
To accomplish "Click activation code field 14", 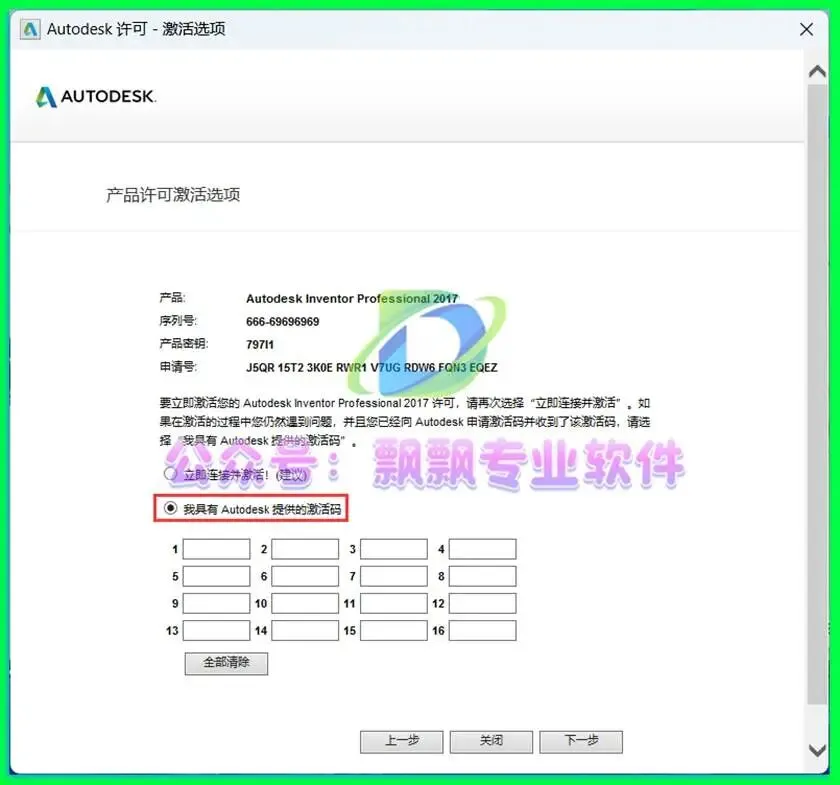I will tap(305, 631).
